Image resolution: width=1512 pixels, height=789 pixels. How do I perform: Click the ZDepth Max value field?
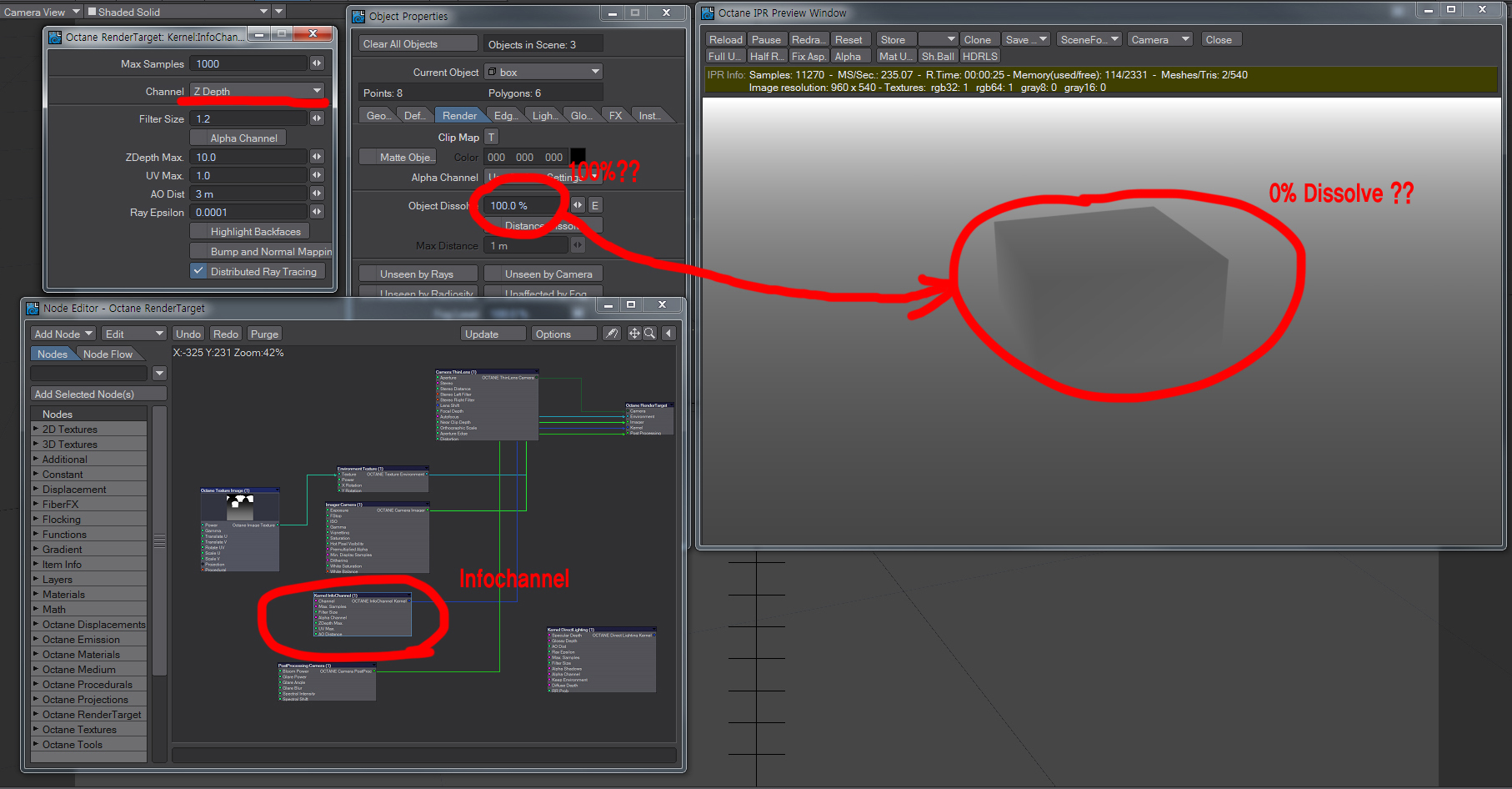(x=248, y=157)
